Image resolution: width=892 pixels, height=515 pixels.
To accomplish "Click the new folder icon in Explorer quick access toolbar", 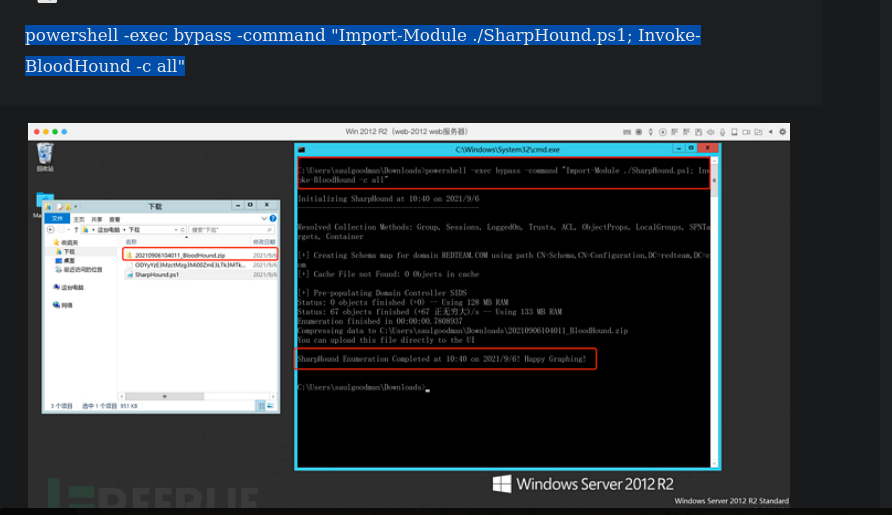I will (68, 207).
